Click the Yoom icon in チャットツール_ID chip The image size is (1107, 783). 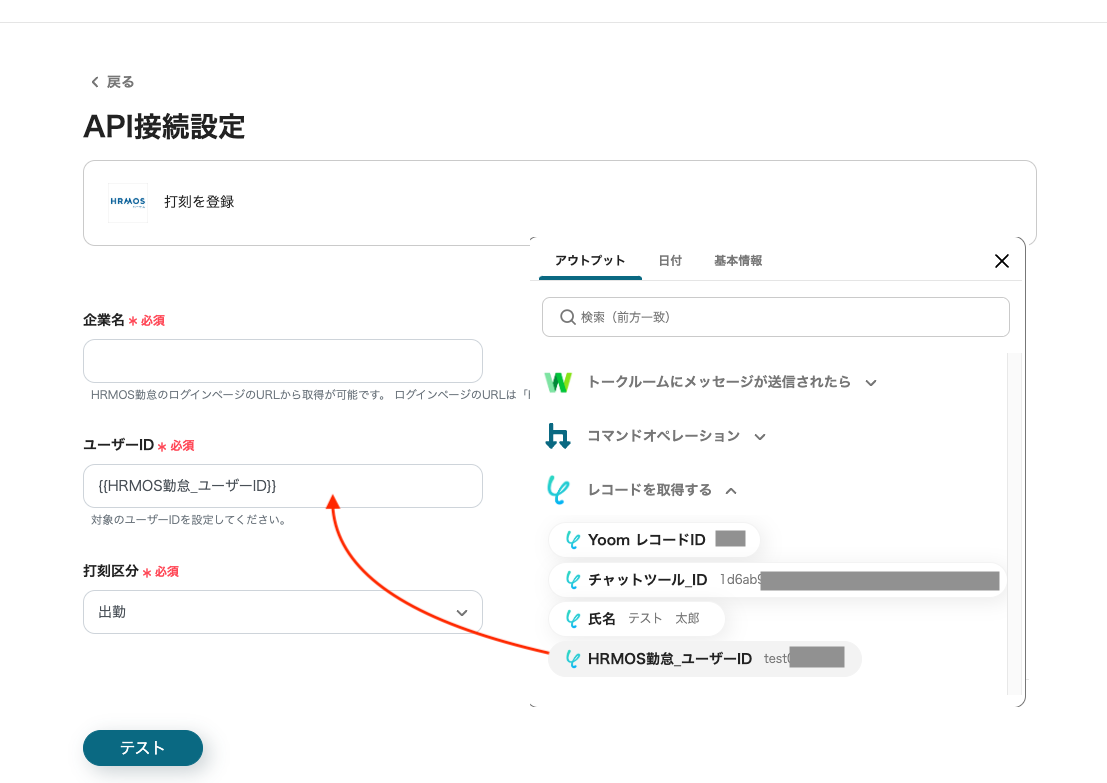pos(573,580)
